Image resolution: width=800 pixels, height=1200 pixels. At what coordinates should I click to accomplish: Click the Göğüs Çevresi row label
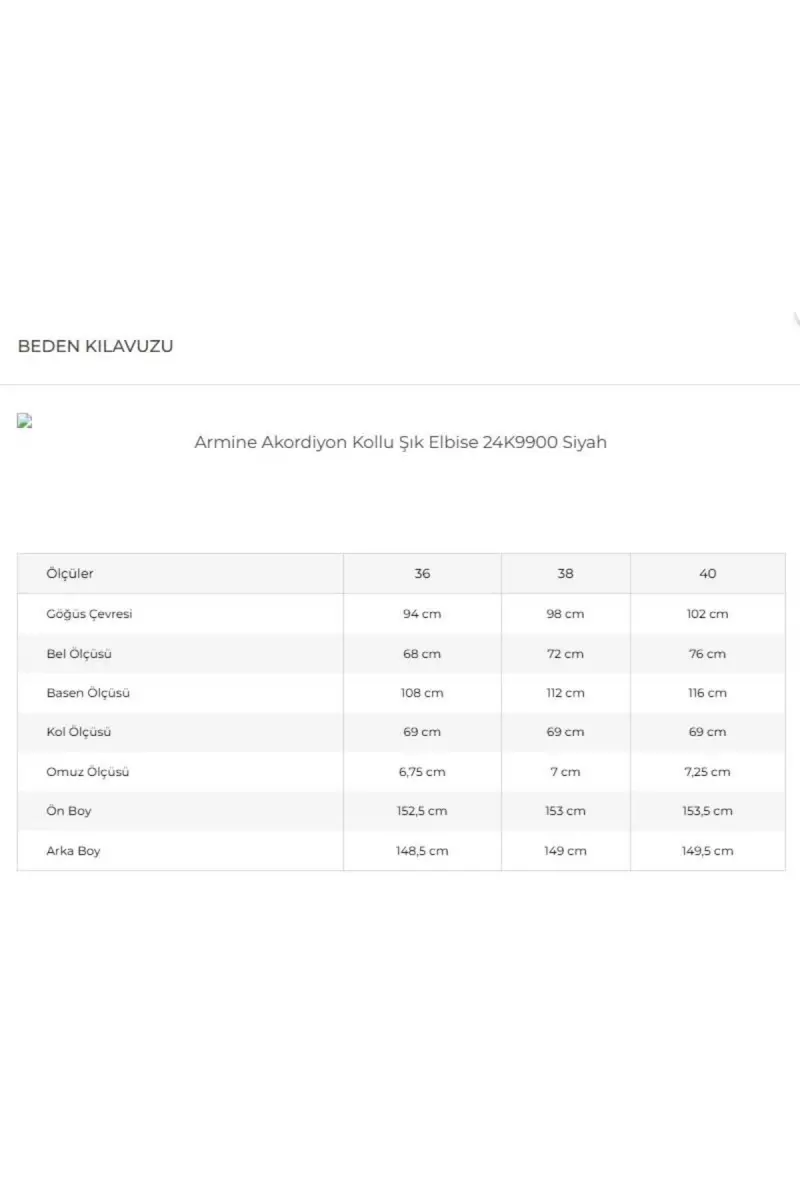89,614
